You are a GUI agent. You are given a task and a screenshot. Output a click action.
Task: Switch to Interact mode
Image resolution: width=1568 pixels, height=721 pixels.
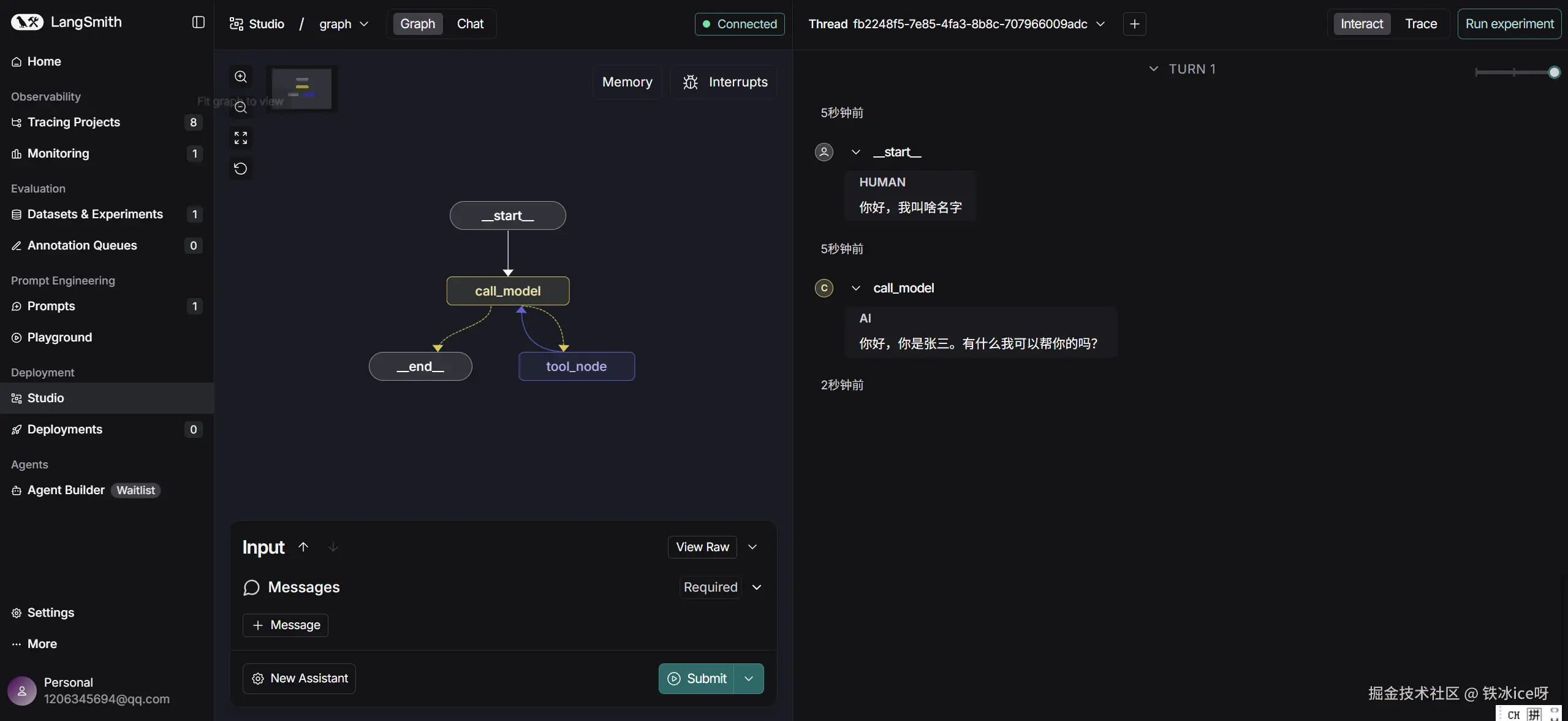(x=1362, y=24)
